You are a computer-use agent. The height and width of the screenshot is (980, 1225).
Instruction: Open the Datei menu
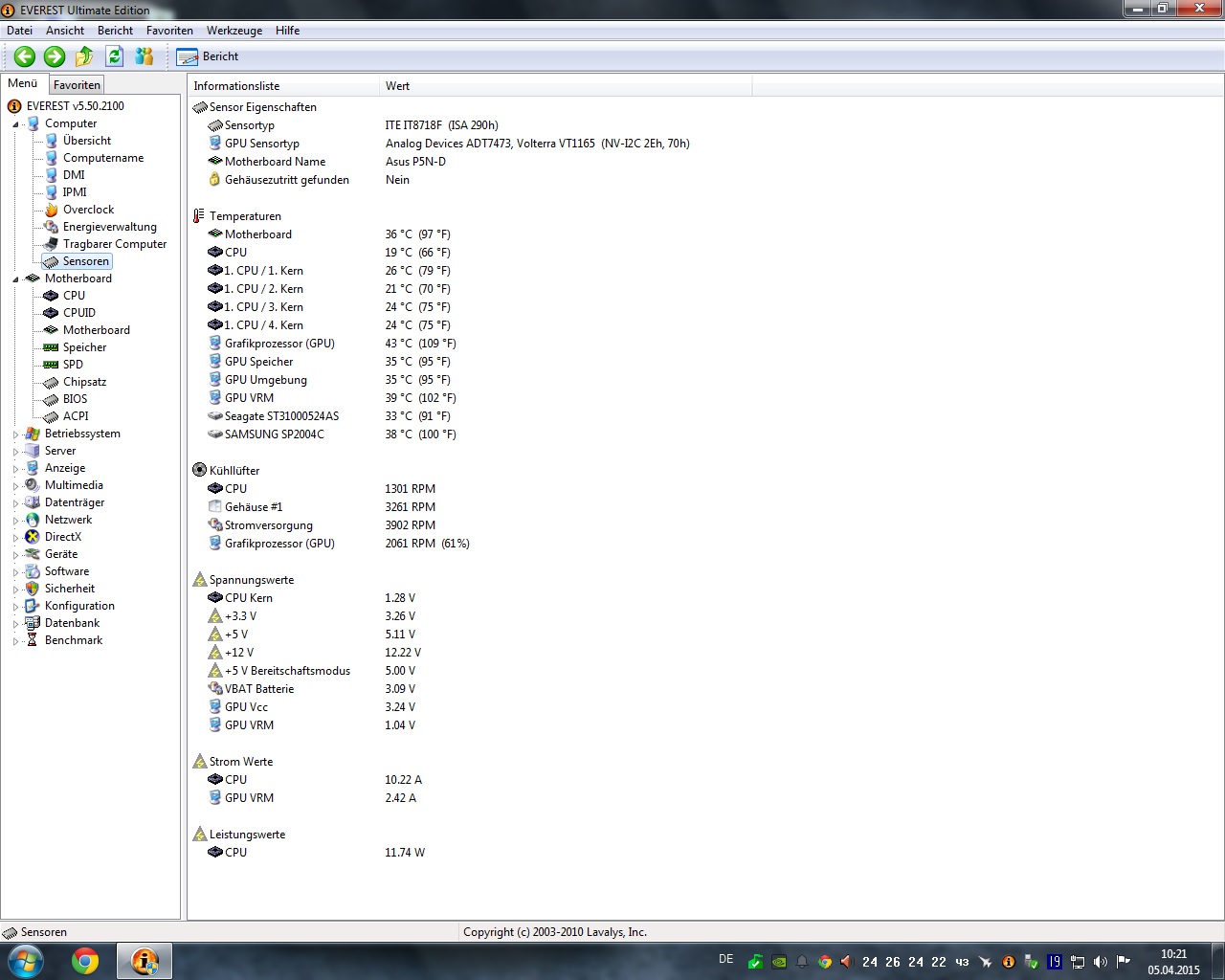coord(19,31)
